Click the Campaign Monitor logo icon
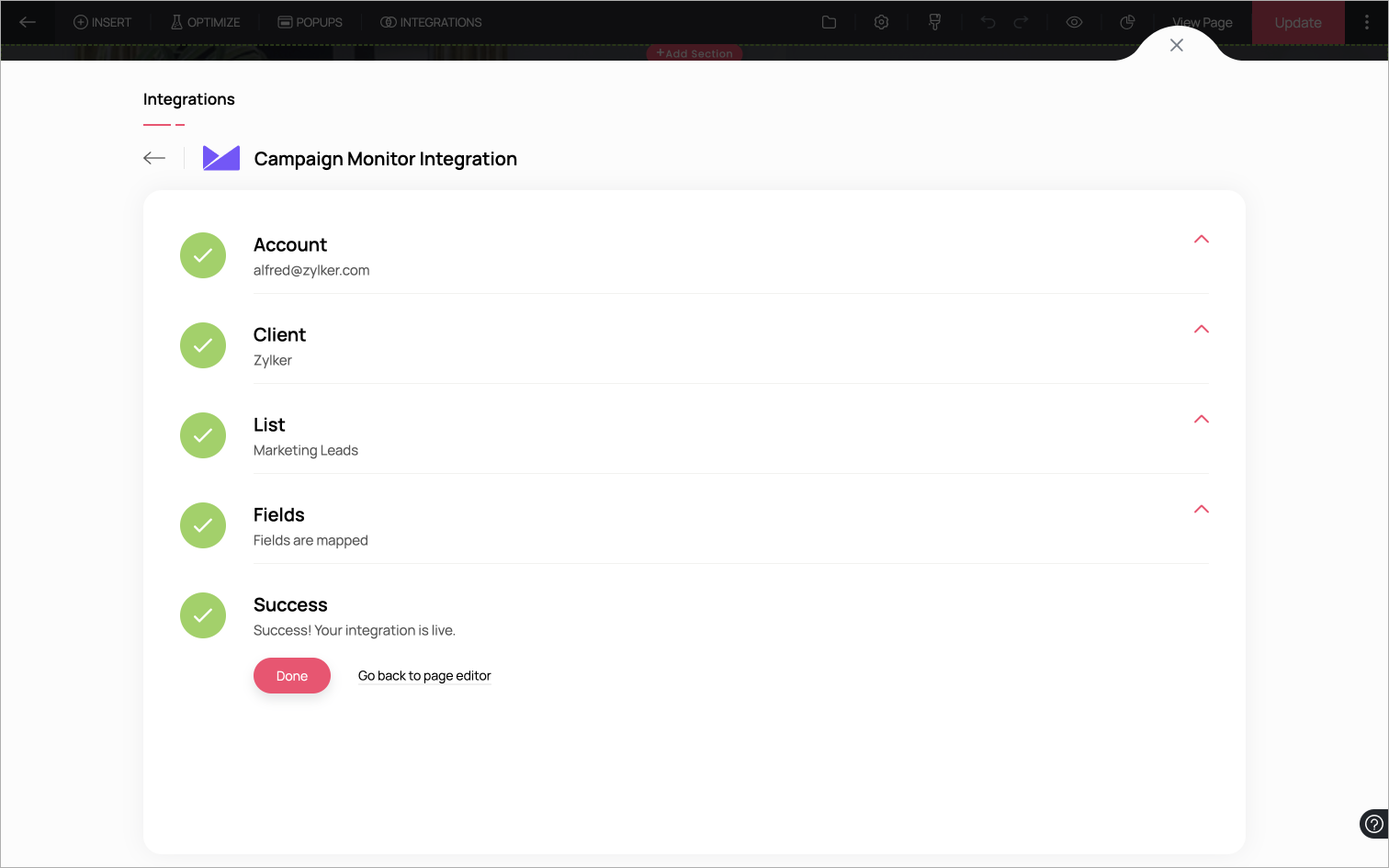Image resolution: width=1389 pixels, height=868 pixels. (221, 158)
